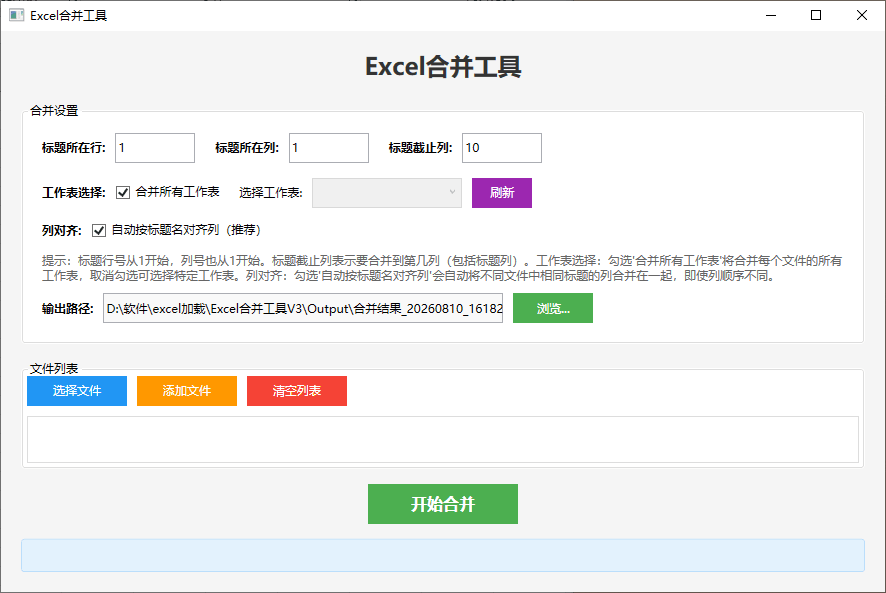Focus the 标题所在列 input field
The image size is (886, 593).
(x=329, y=148)
